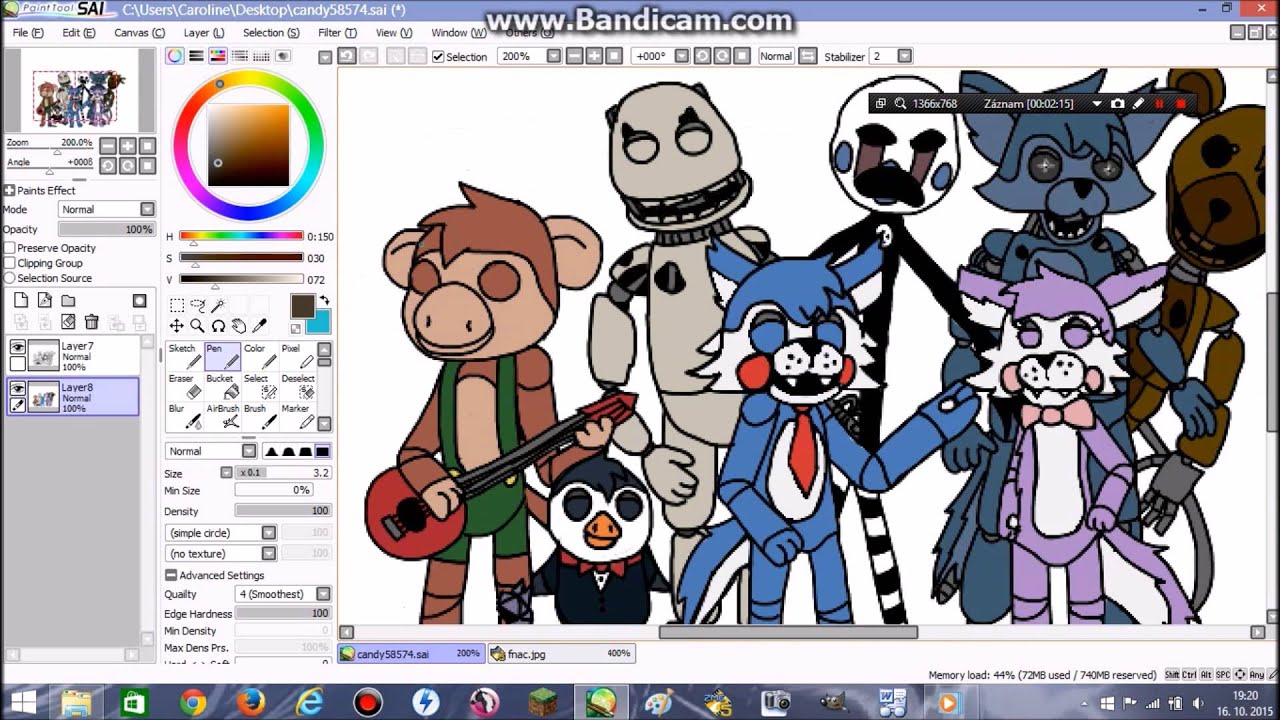Select the Selection Source radio option
The image size is (1280, 720).
tap(10, 278)
